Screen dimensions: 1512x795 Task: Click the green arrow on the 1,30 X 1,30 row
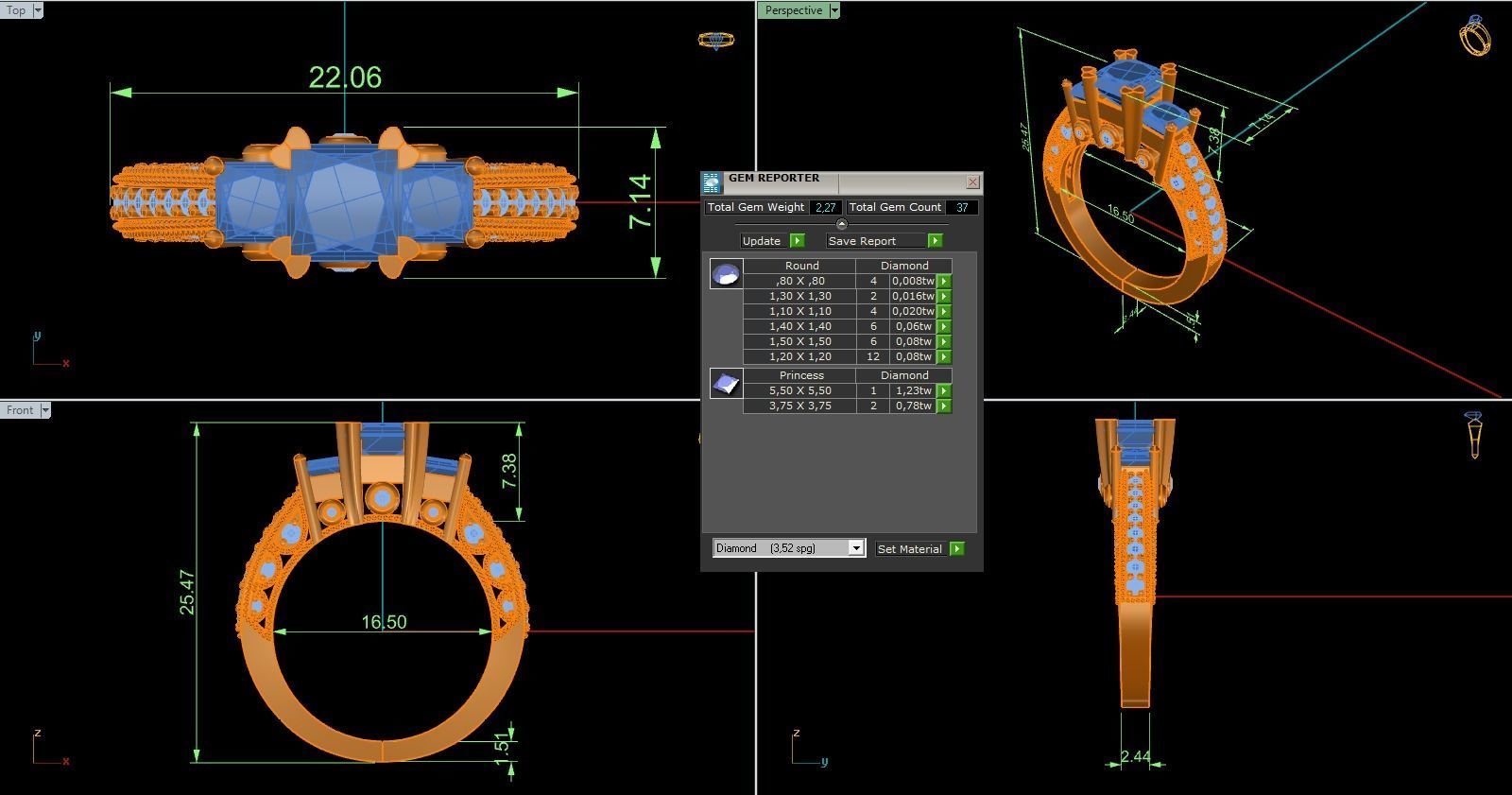(x=944, y=296)
